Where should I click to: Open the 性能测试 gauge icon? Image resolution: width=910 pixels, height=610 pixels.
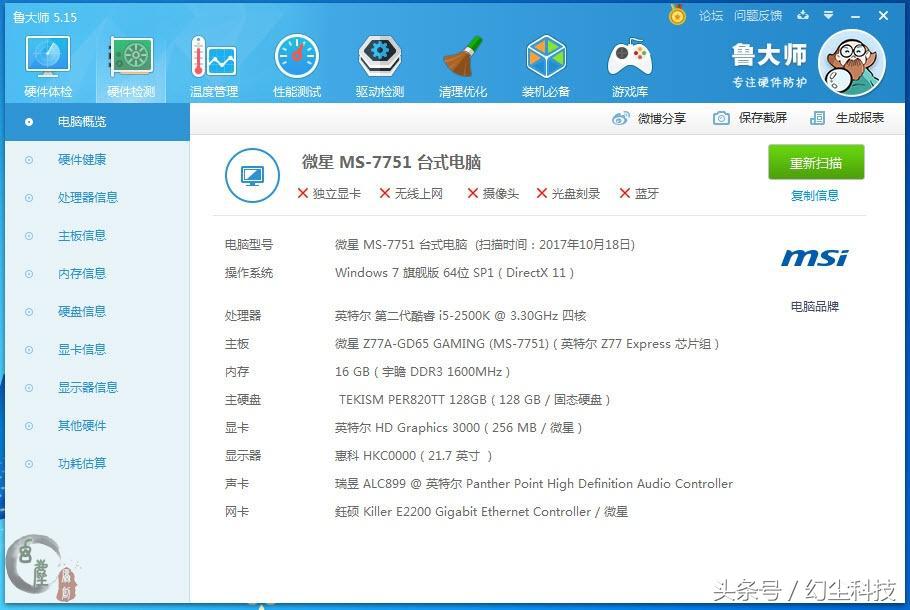click(296, 58)
